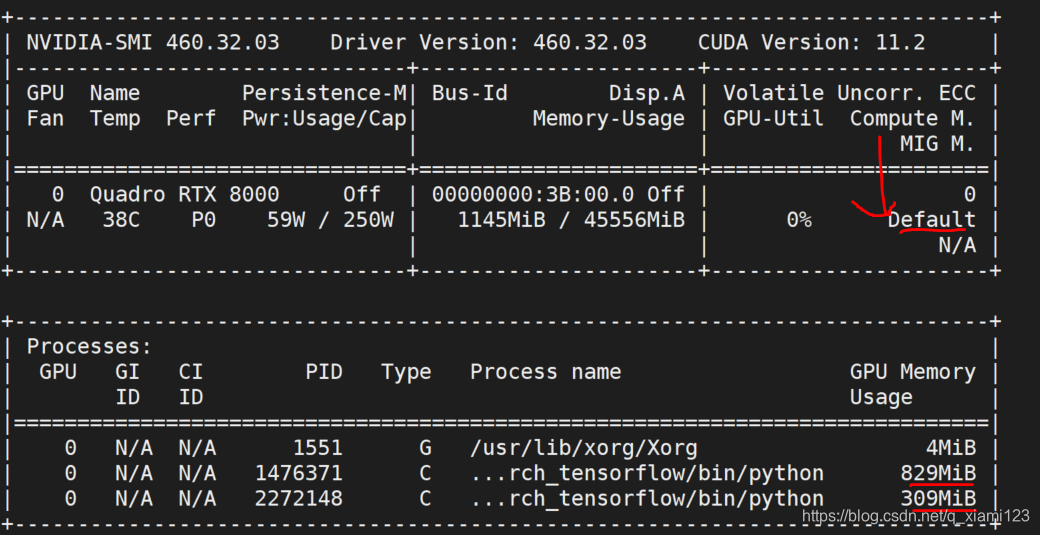Click the G type for PID 1551
This screenshot has height=535, width=1040.
tap(425, 449)
